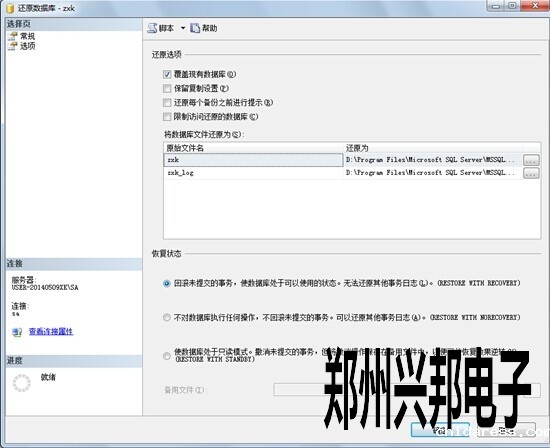Uncheck 覆盖现有数据库 checkbox
Viewport: 550px width, 448px height.
[x=167, y=74]
